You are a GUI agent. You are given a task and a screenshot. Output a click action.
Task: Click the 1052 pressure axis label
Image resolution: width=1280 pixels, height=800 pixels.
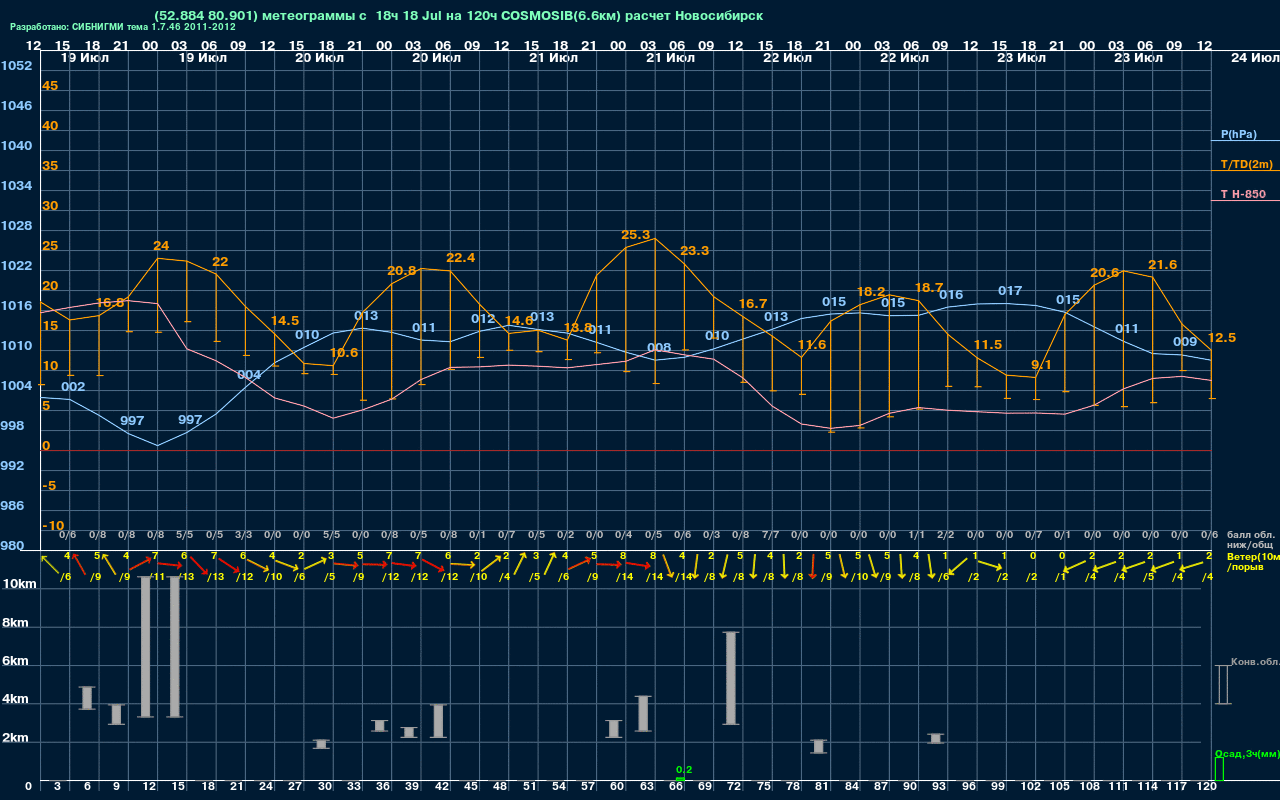pos(16,66)
